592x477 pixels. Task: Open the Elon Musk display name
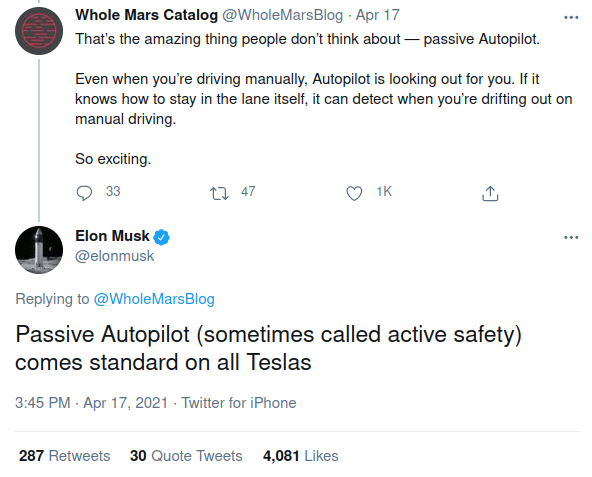tap(112, 236)
